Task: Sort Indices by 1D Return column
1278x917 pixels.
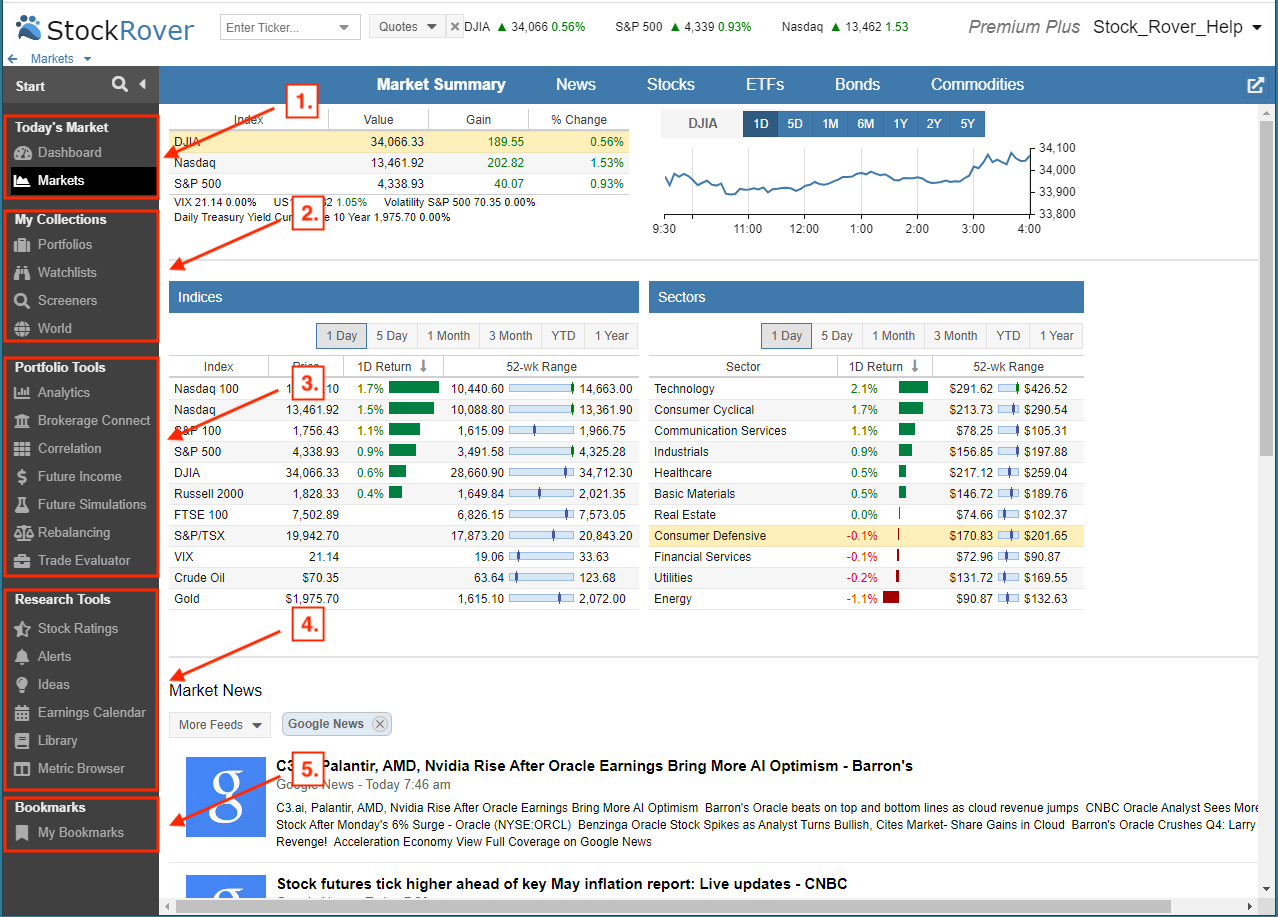Action: point(393,367)
